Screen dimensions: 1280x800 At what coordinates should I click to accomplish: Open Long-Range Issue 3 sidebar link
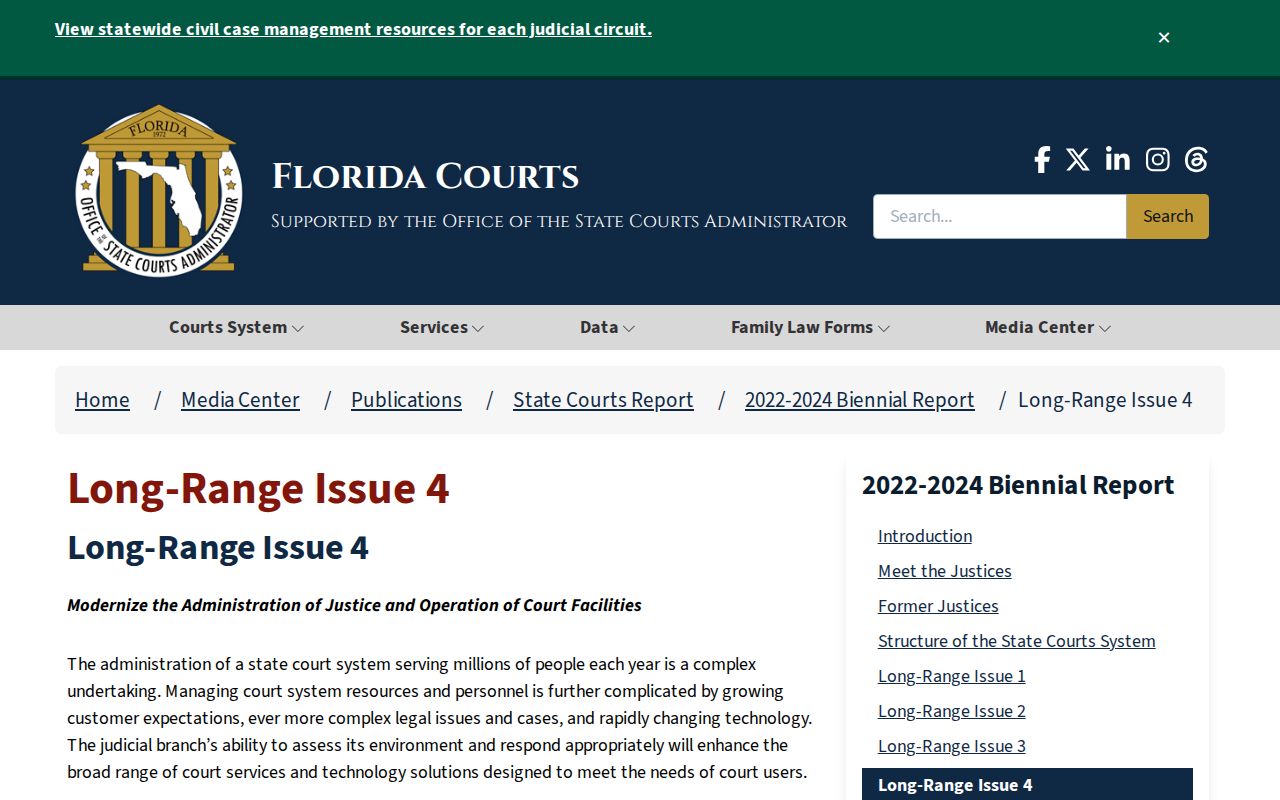952,746
